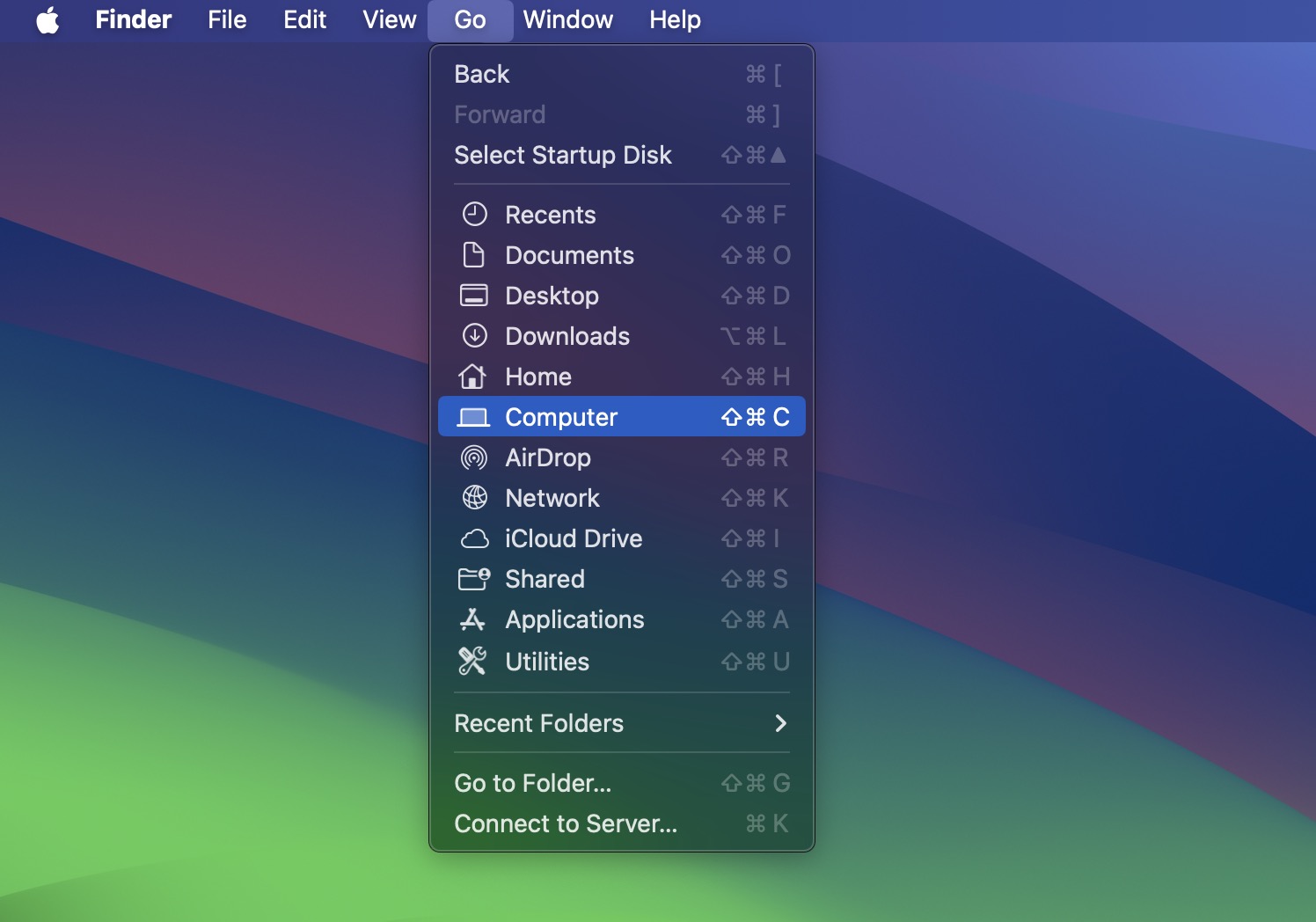Screen dimensions: 1316x922
Task: Click the Desktop icon in Go menu
Action: click(x=474, y=295)
